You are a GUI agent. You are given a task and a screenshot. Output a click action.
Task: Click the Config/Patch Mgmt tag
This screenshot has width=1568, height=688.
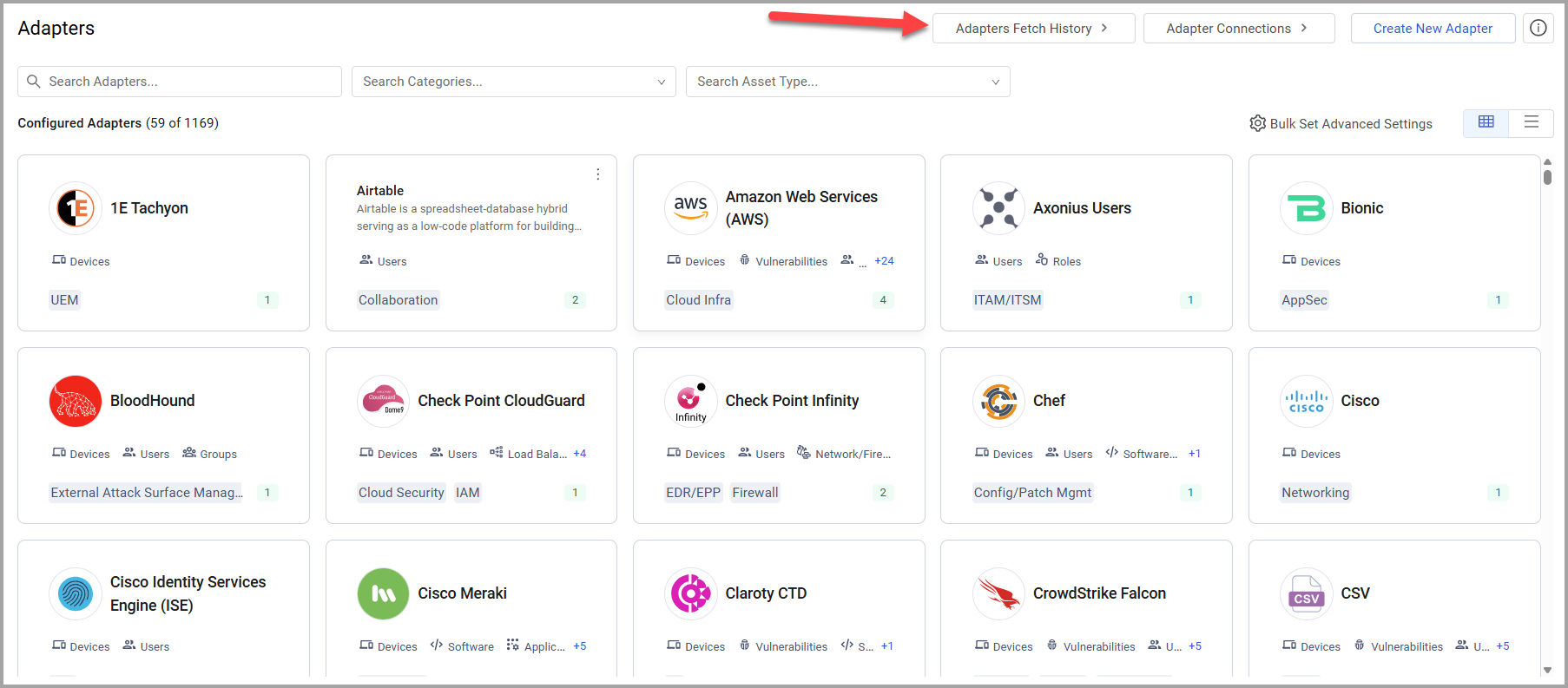point(1032,493)
